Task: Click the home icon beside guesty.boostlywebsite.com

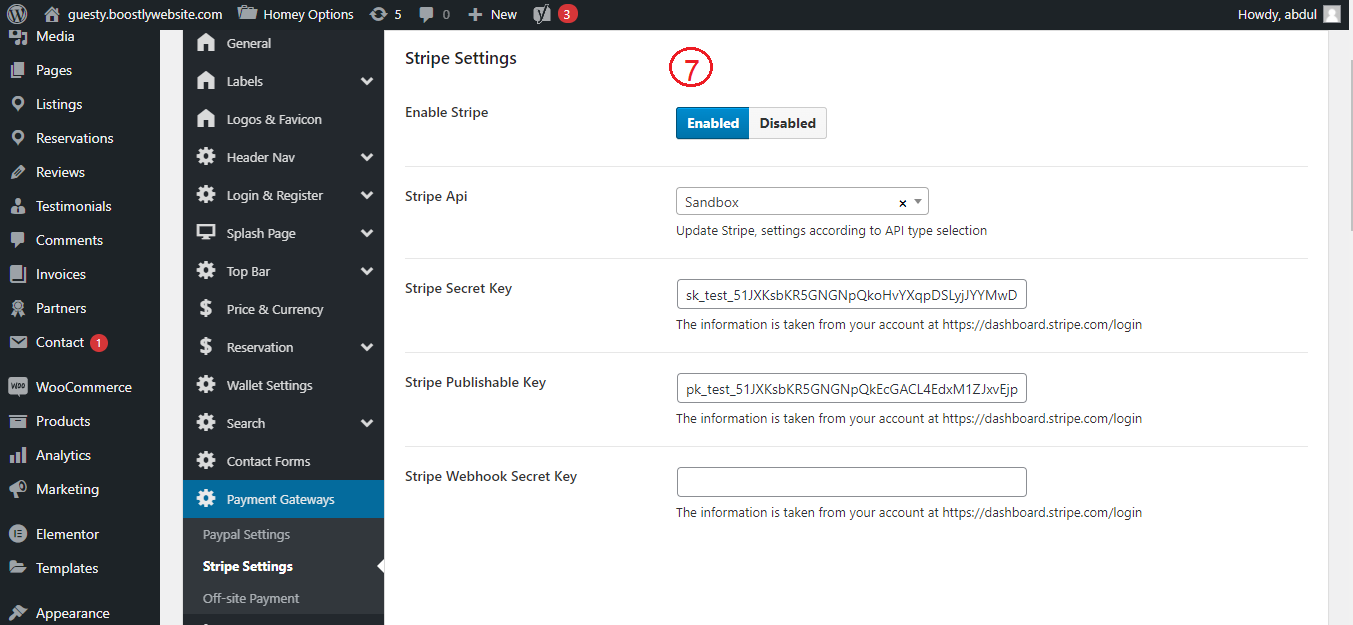Action: (x=52, y=14)
